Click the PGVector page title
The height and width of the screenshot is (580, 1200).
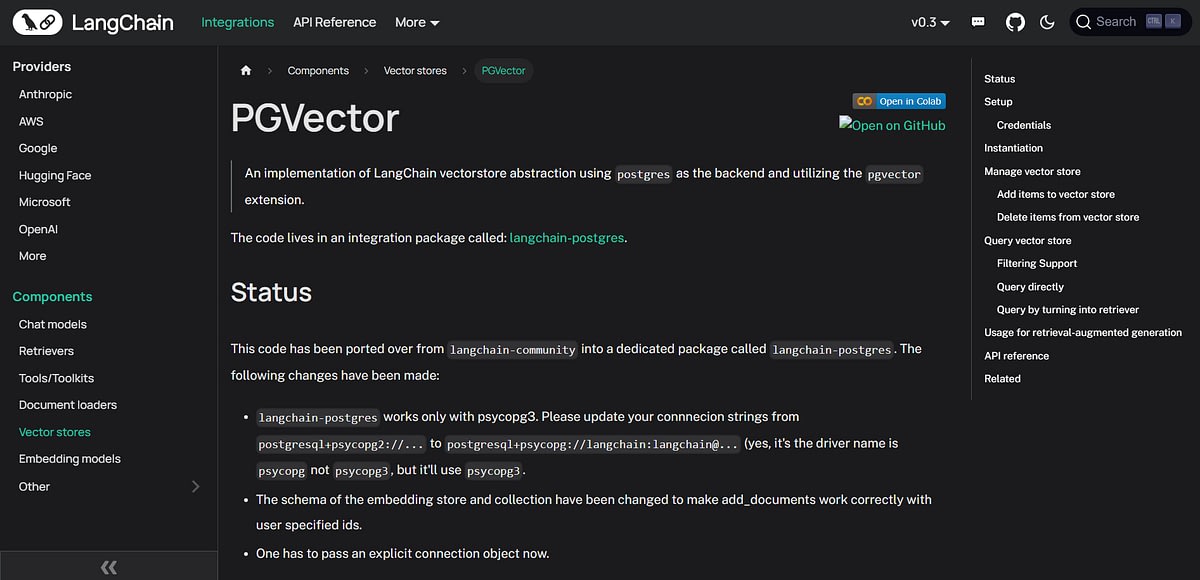(x=315, y=118)
